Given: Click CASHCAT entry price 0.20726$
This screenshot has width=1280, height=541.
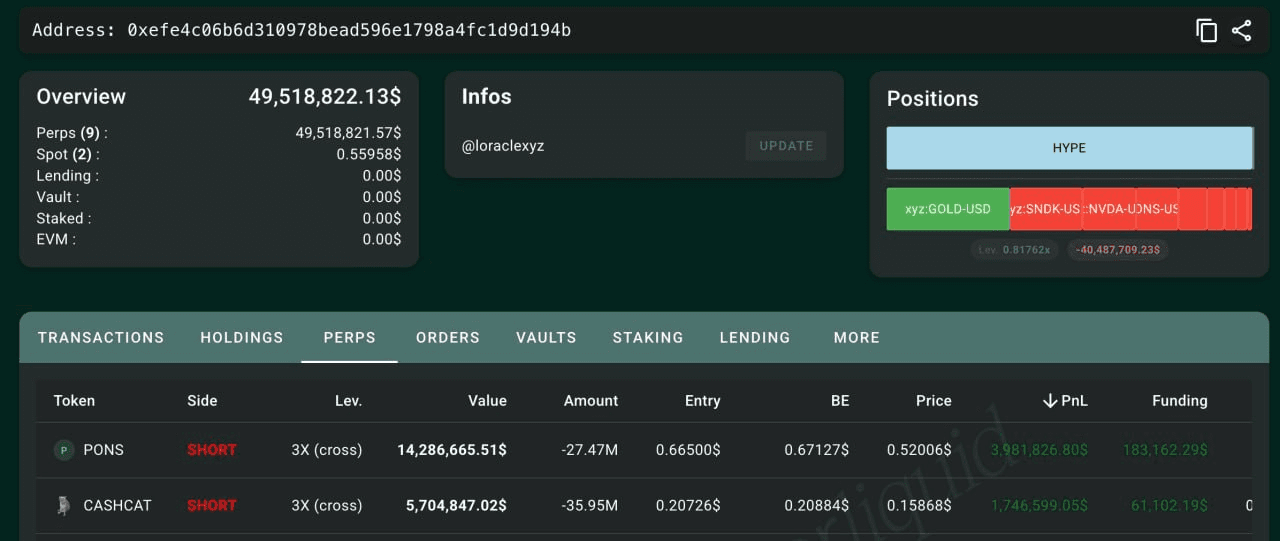Looking at the screenshot, I should pos(688,505).
